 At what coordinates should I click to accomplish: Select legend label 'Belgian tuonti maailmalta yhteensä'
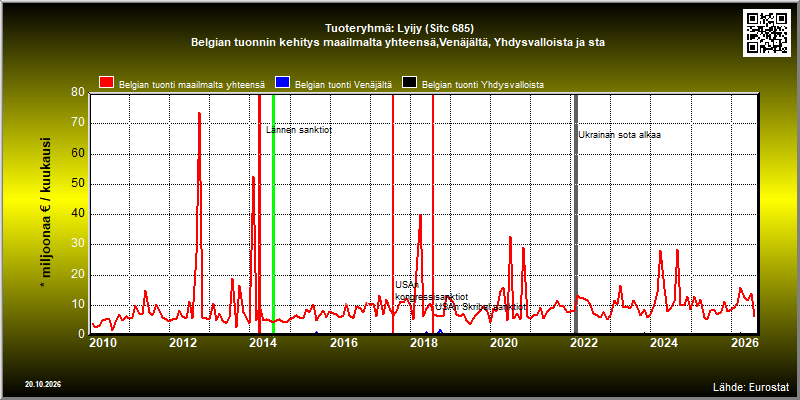192,85
